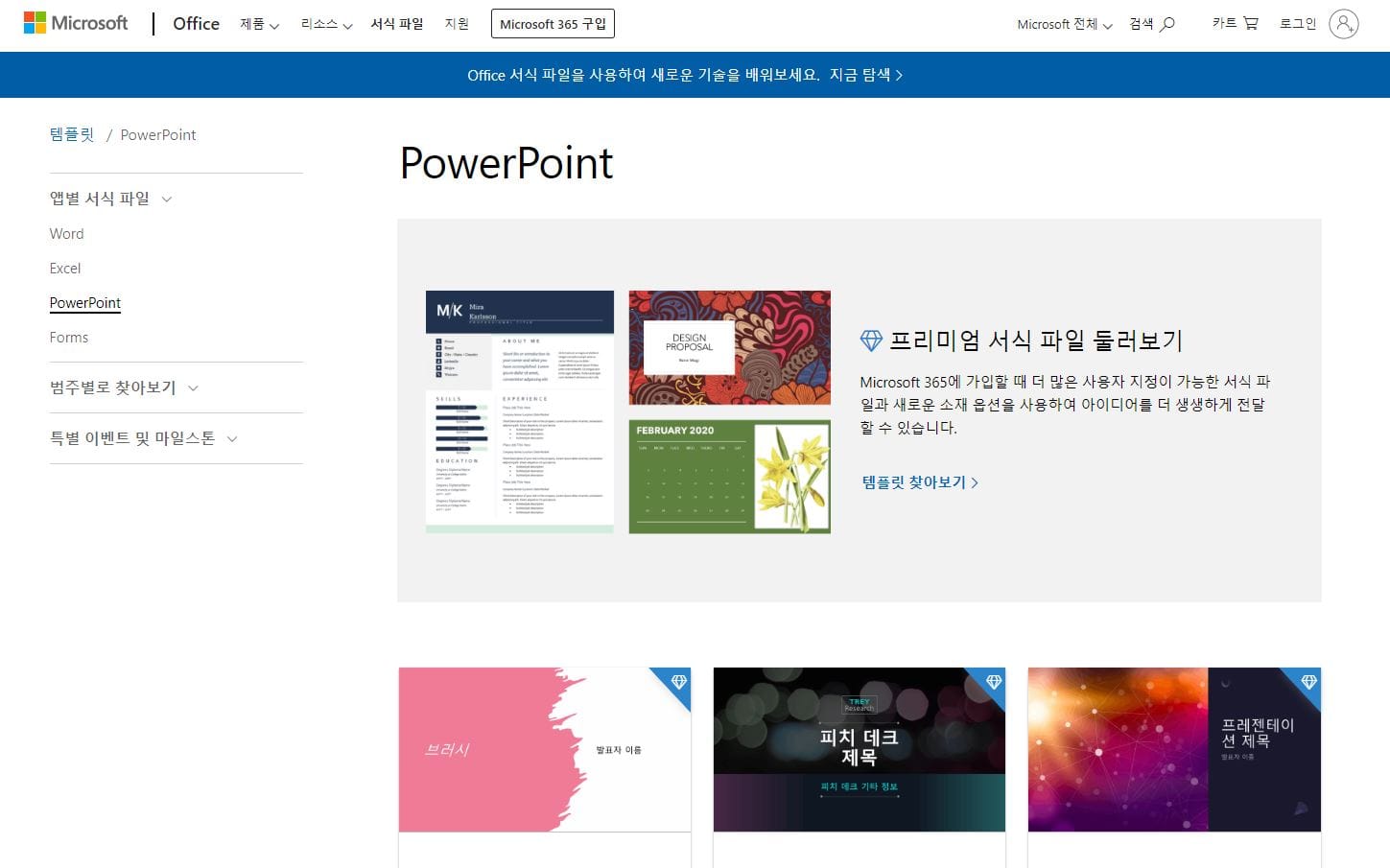Open the Microsoft 전체 dropdown
The image size is (1390, 868).
point(1062,26)
